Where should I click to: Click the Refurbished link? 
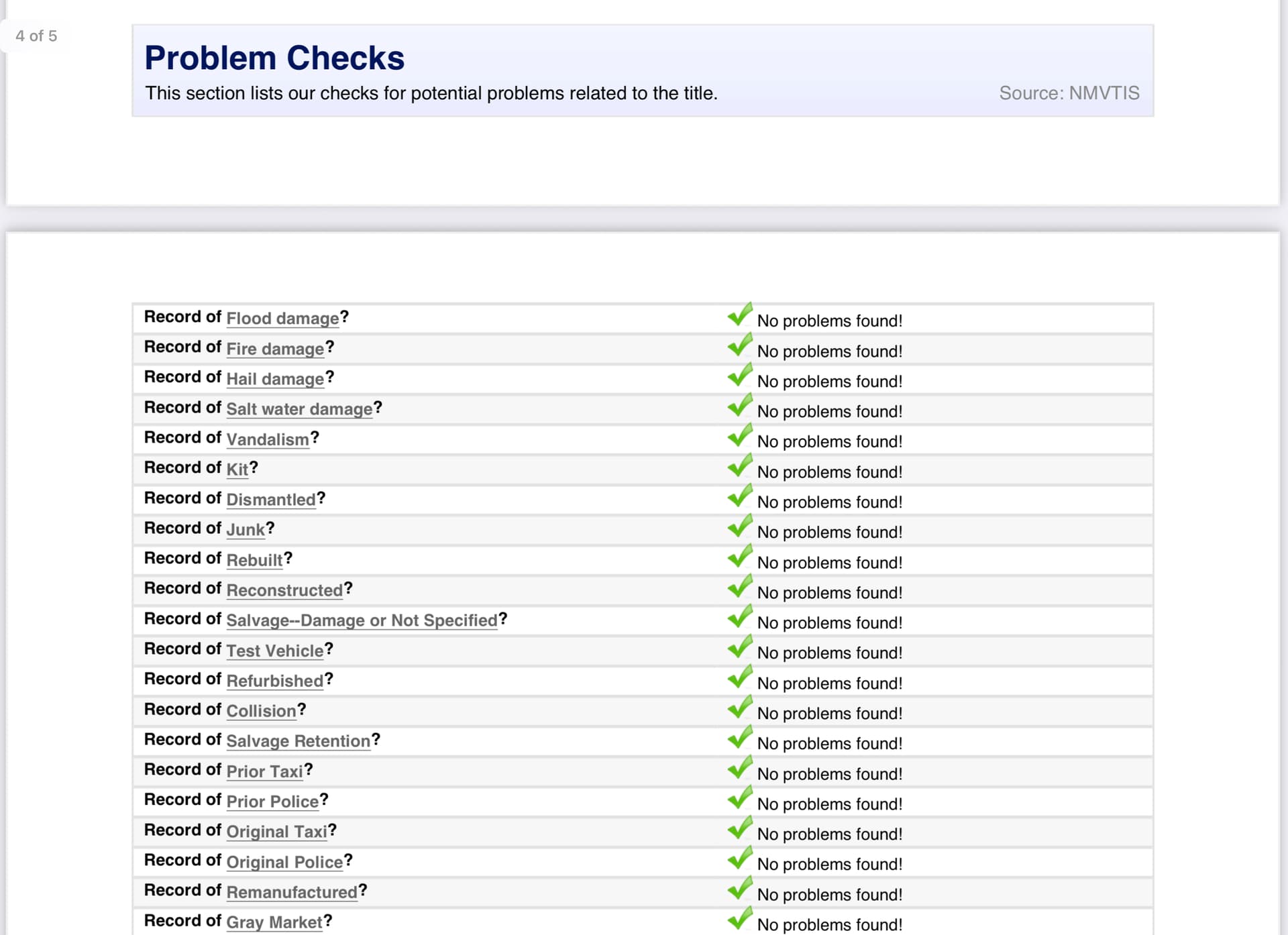275,681
